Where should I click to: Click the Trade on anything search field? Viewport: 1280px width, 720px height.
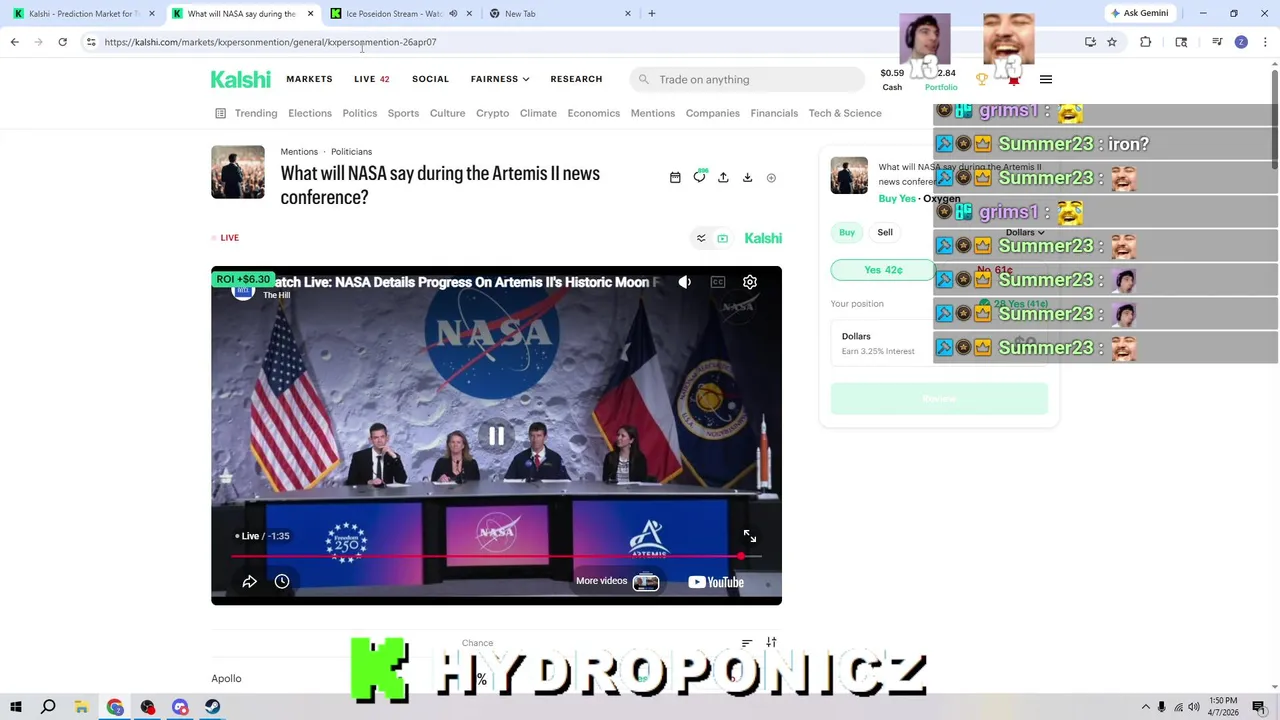(747, 79)
